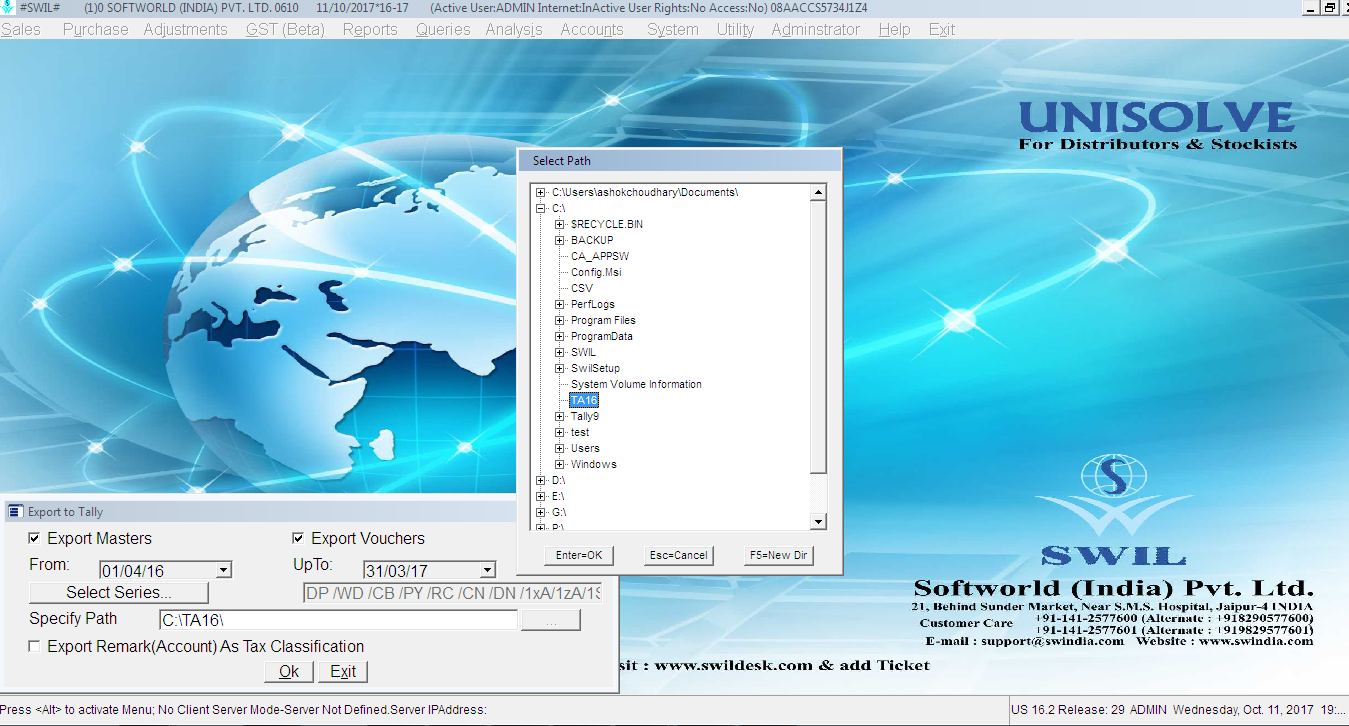This screenshot has width=1349, height=726.
Task: Expand the G:\ drive node
Action: tap(541, 512)
